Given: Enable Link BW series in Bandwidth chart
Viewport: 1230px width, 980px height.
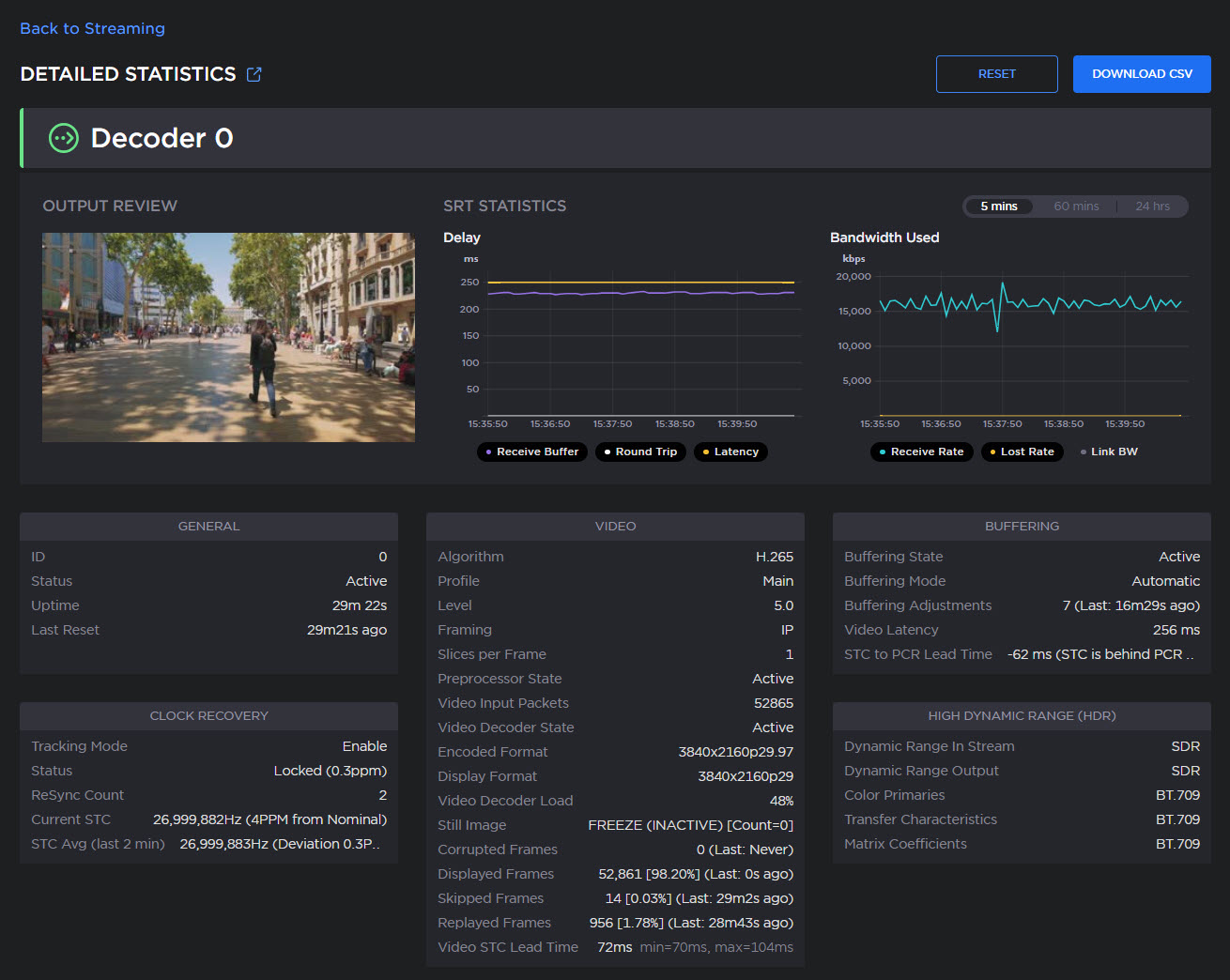Looking at the screenshot, I should pos(1109,452).
